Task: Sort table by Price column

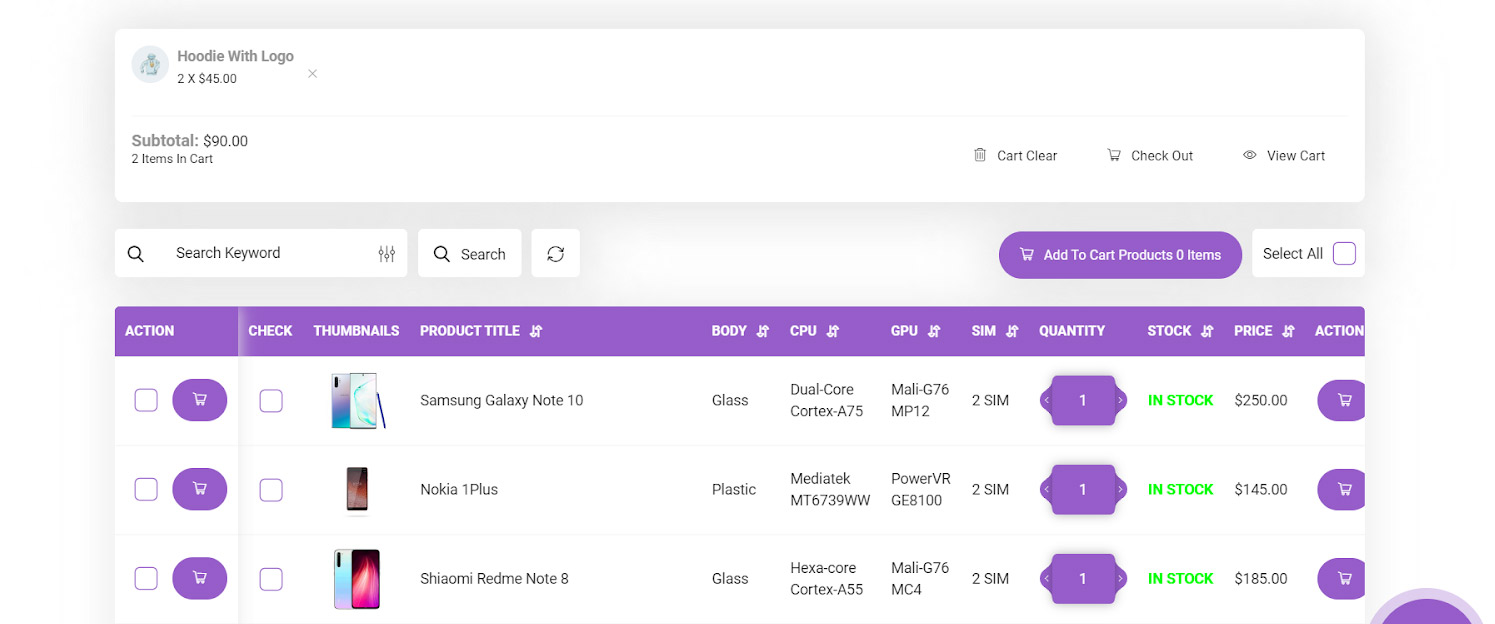Action: pos(1288,331)
